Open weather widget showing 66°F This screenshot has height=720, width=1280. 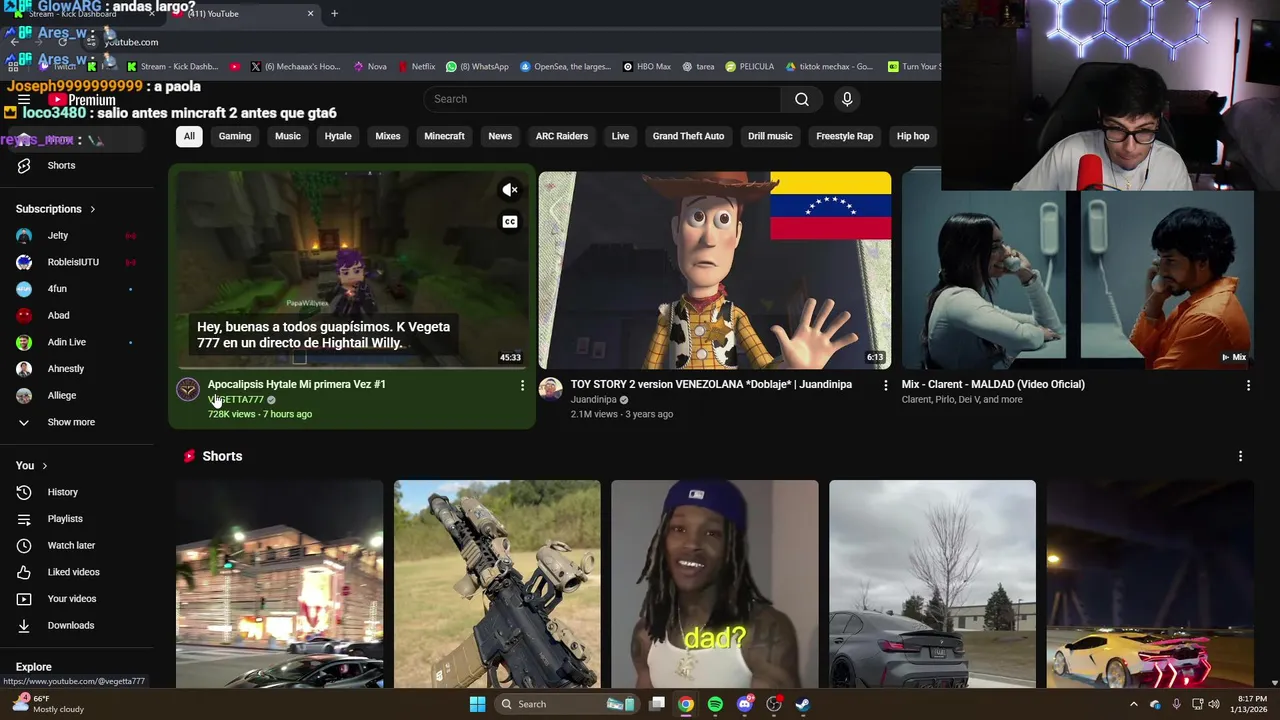(48, 704)
